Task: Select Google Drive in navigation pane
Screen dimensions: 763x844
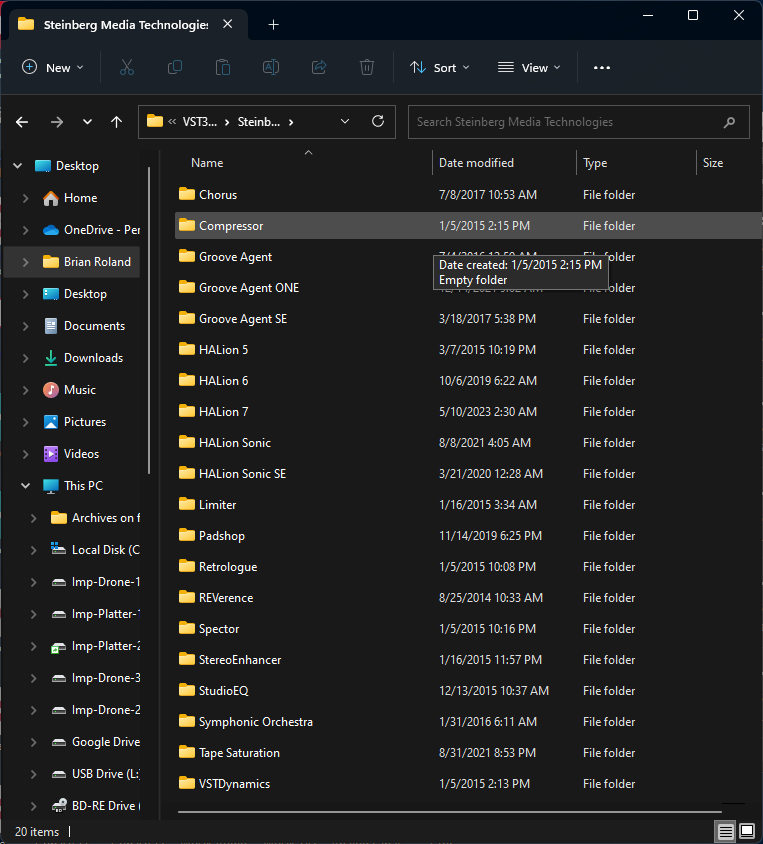Action: [x=95, y=742]
